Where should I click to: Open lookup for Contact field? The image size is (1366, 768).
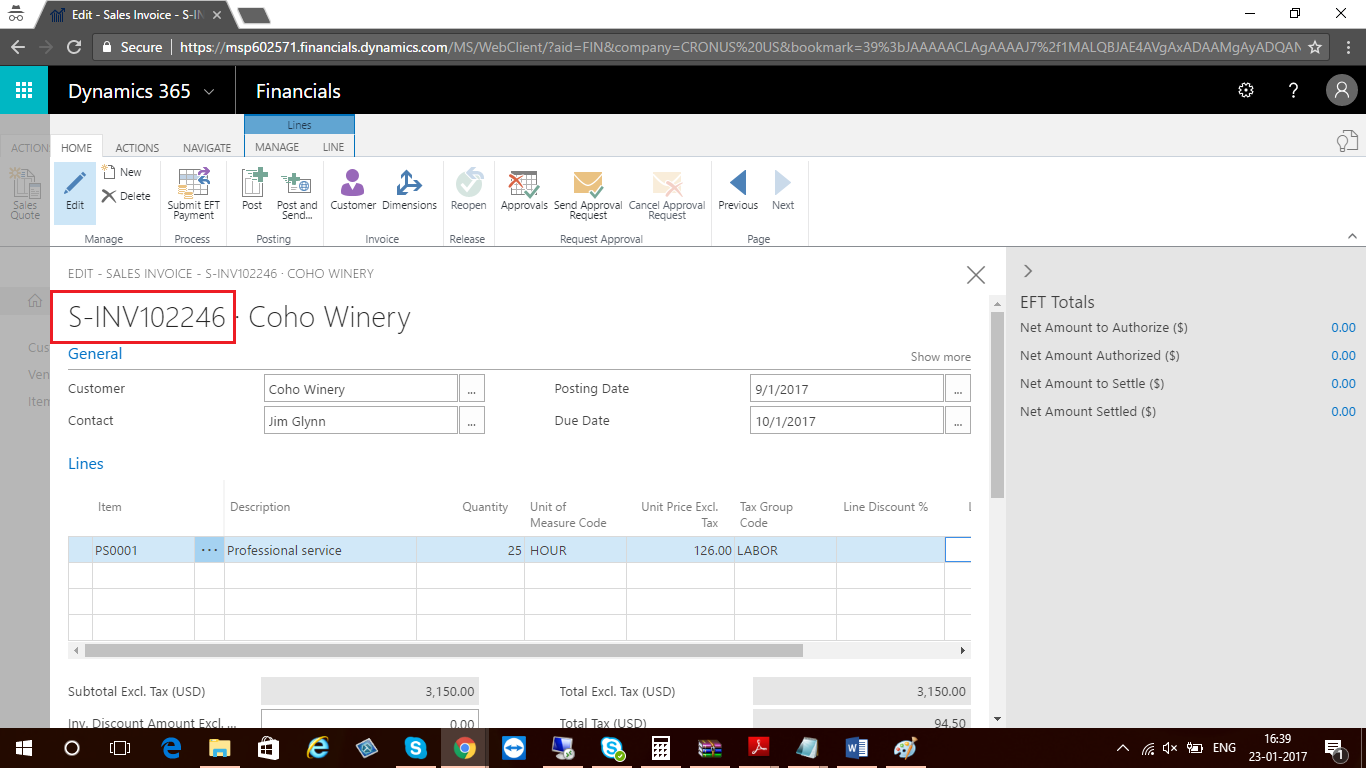[x=472, y=421]
